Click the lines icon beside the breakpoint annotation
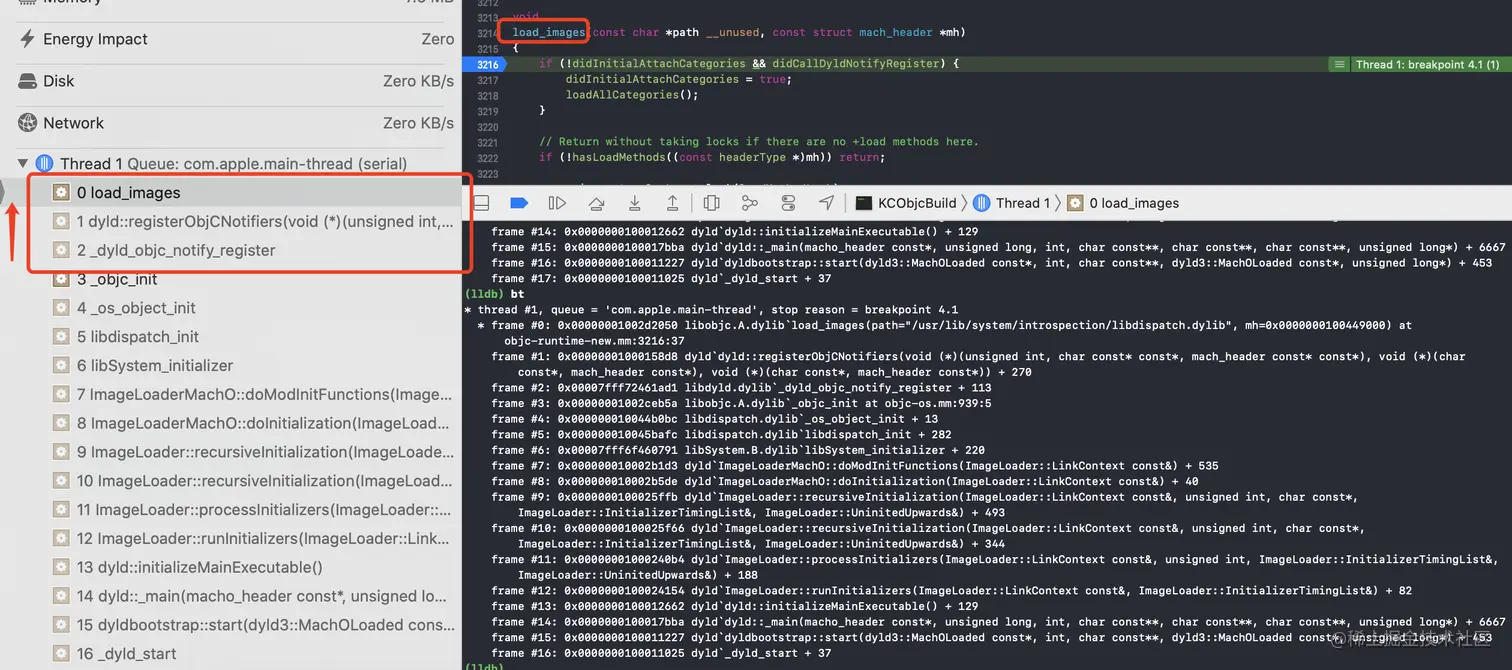This screenshot has width=1512, height=670. [x=1338, y=64]
